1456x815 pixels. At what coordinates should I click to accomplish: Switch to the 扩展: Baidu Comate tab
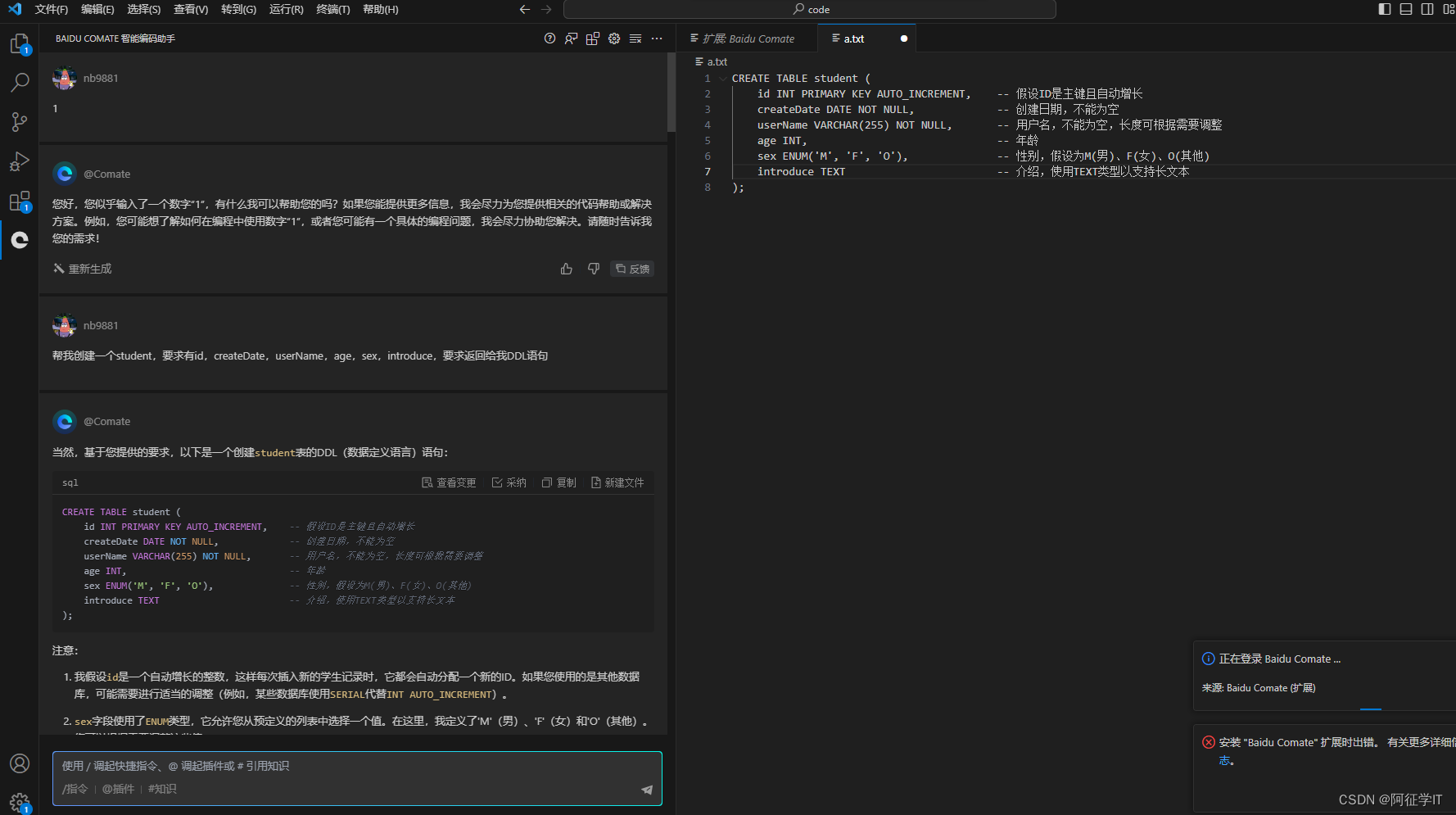click(747, 38)
